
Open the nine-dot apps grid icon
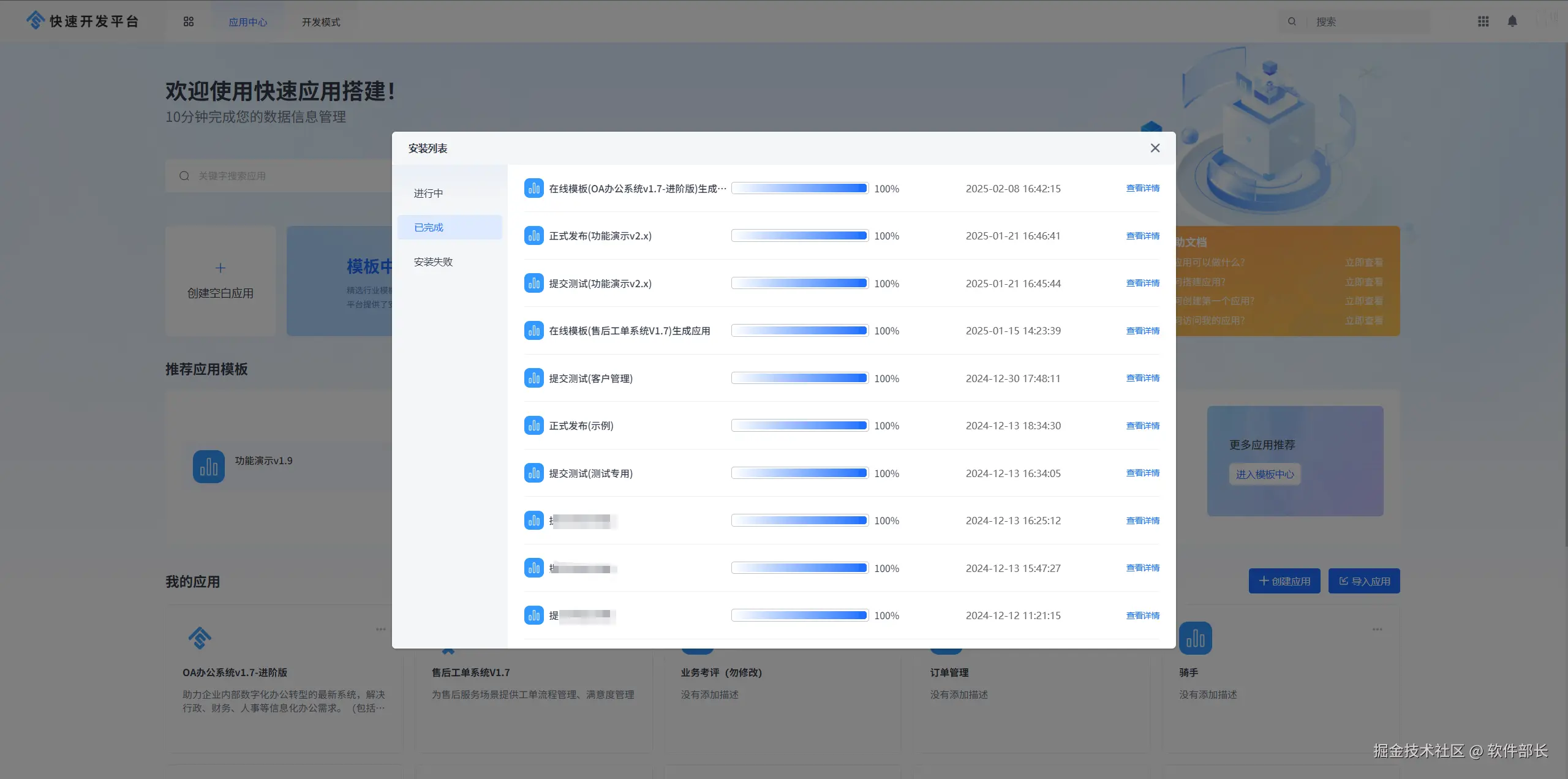[1483, 21]
